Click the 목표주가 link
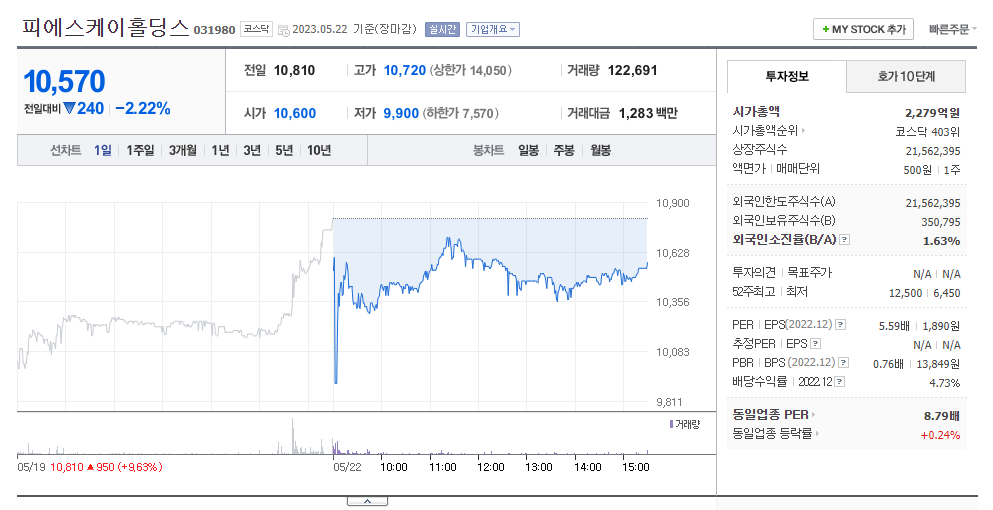 809,272
